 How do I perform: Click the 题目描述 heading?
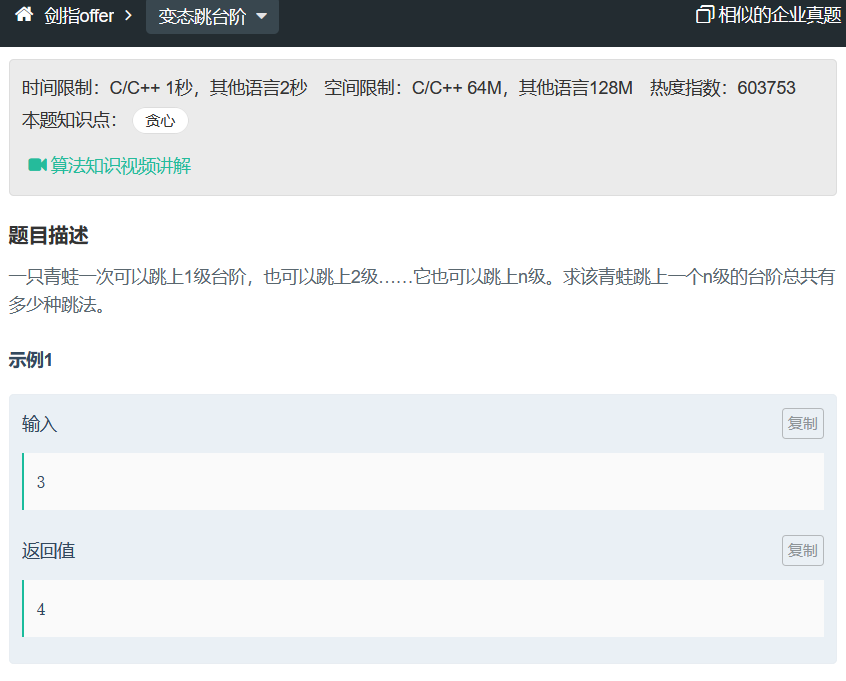(x=49, y=235)
